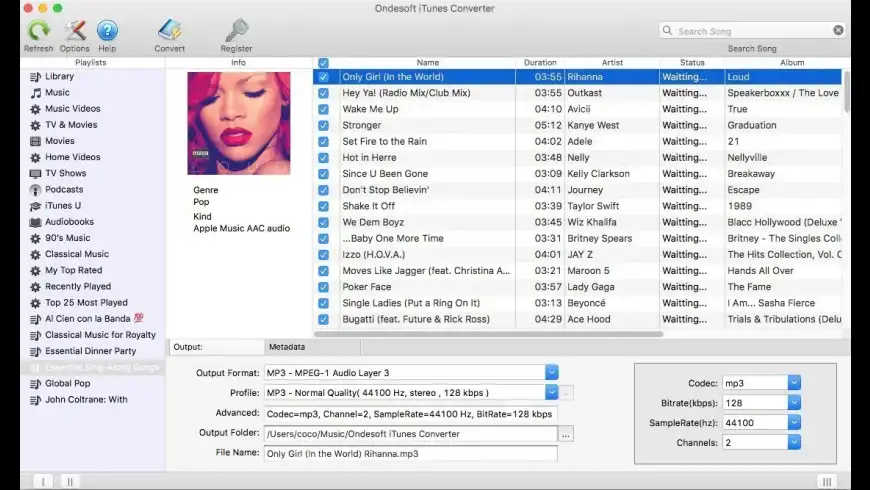
Task: Click the bottom-left double bar button
Action: [x=70, y=482]
